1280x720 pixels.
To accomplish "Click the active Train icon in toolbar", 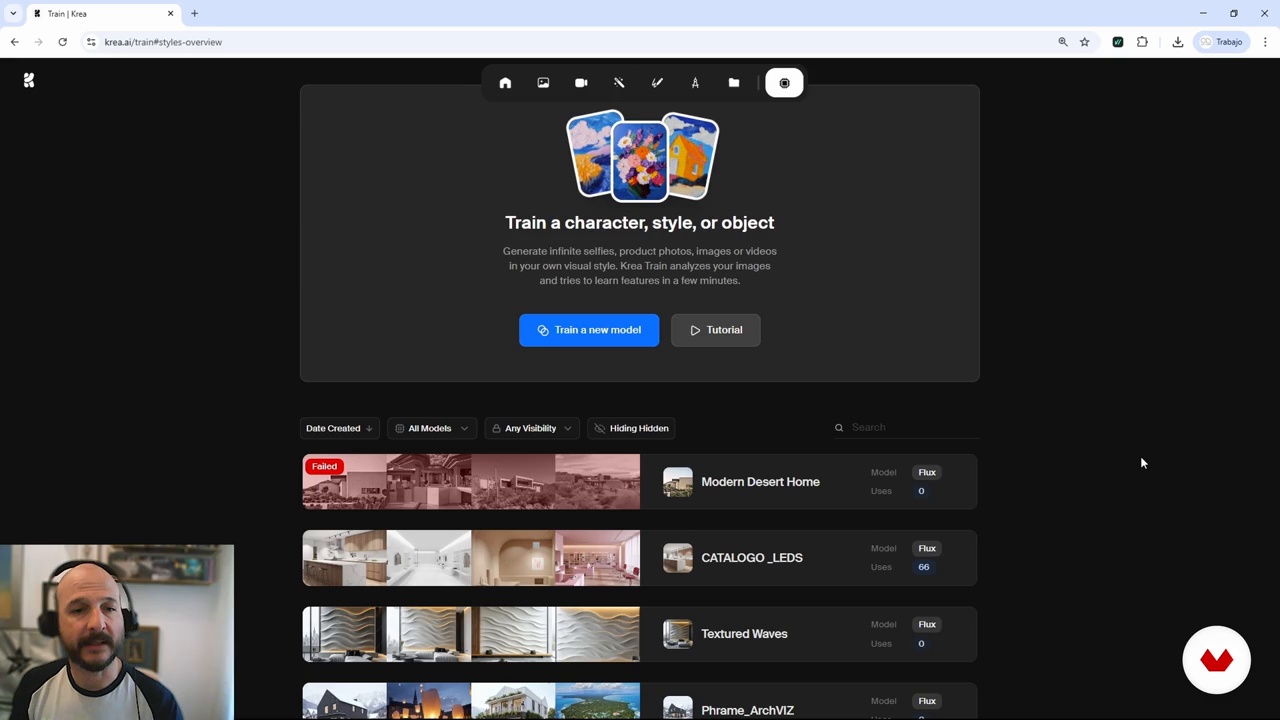I will pos(784,83).
